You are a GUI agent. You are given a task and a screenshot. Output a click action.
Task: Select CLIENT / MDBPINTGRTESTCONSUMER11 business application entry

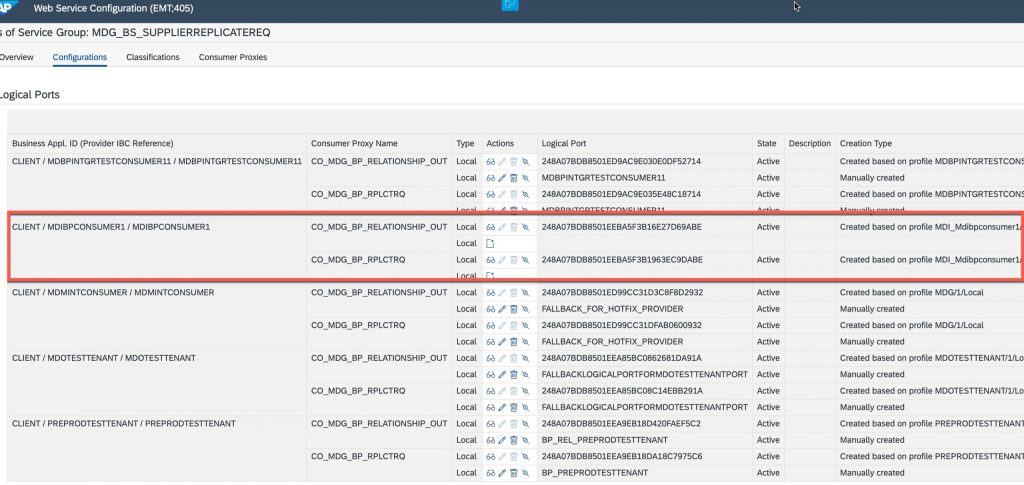[x=157, y=161]
